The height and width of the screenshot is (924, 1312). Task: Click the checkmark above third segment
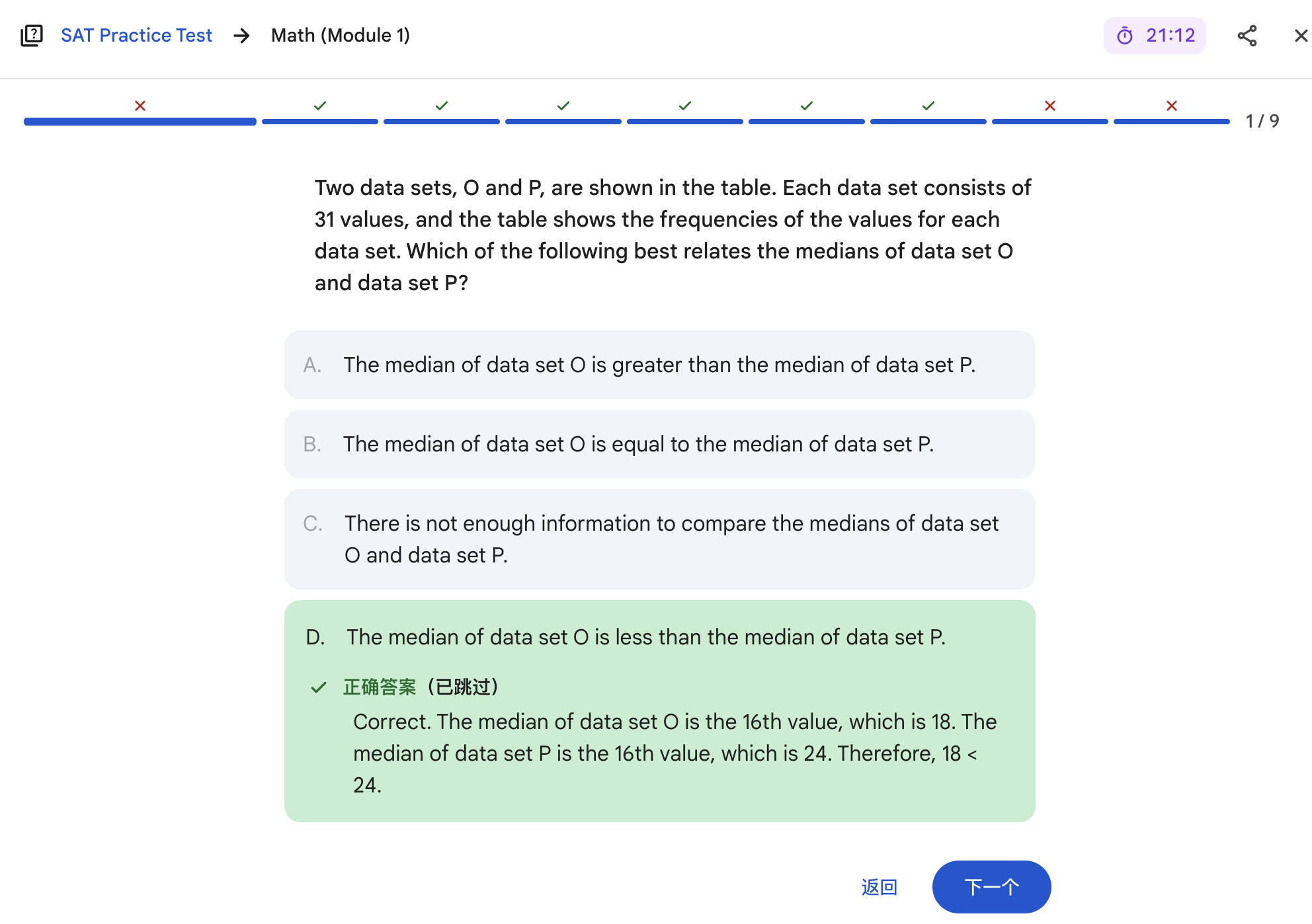point(442,106)
